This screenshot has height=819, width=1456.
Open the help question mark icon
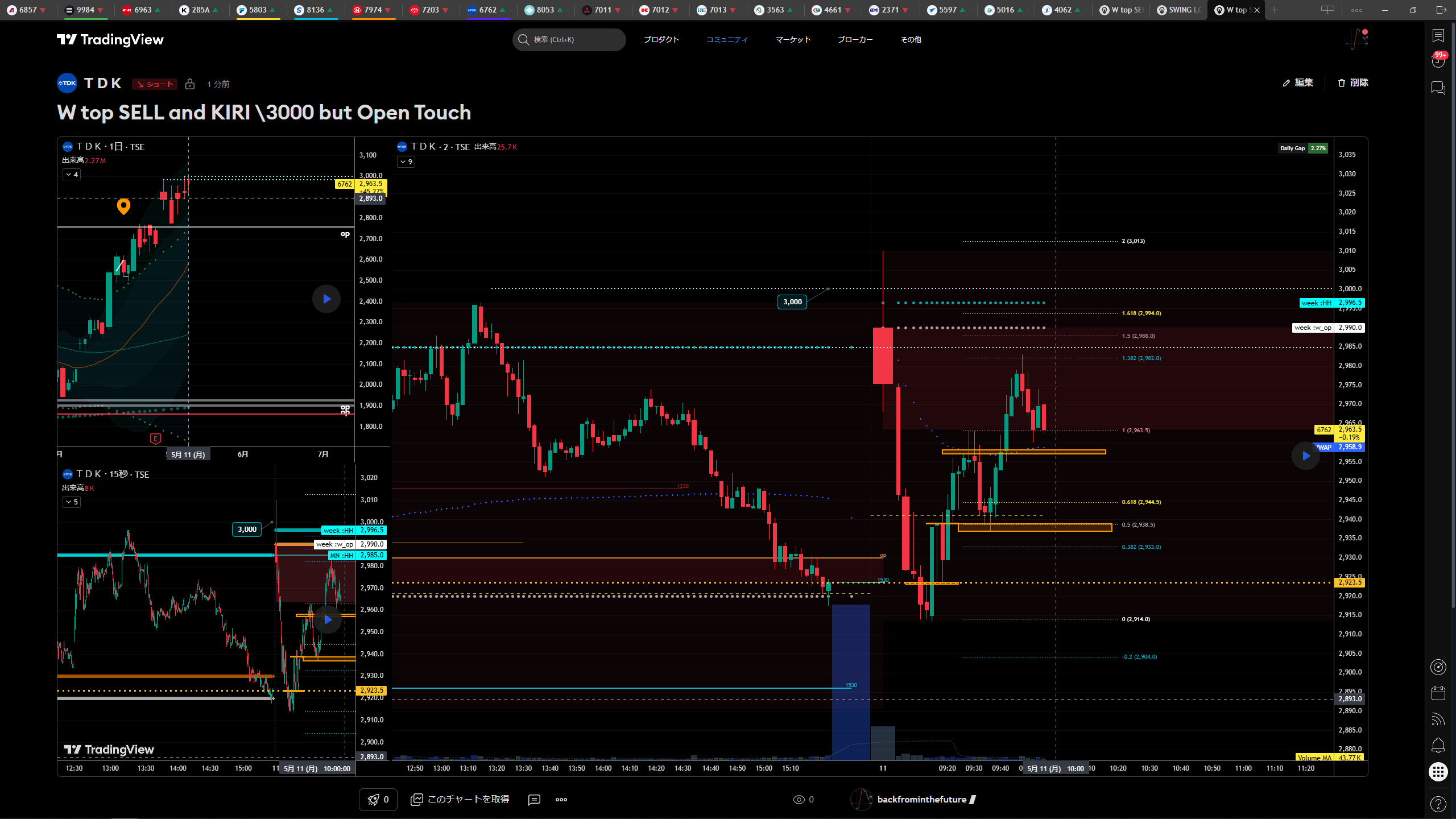click(x=1438, y=804)
